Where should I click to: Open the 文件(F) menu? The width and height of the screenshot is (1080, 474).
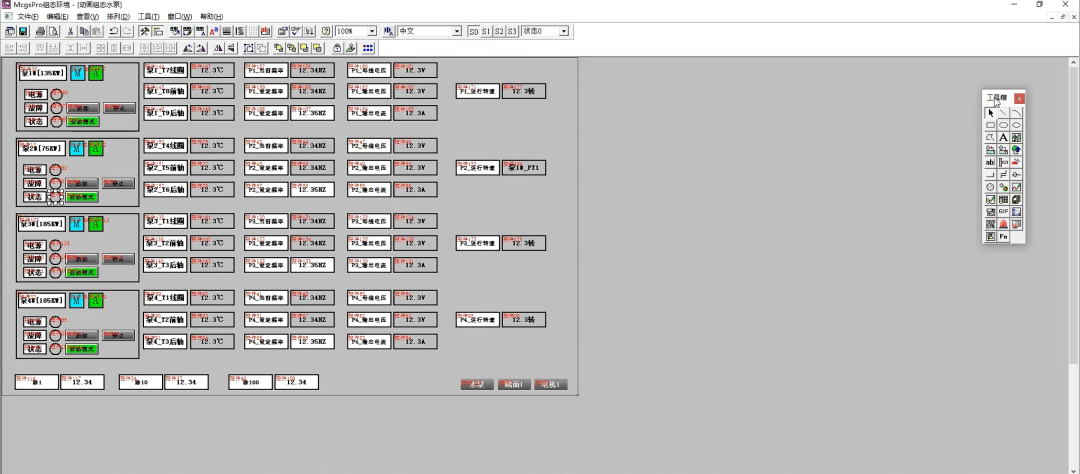tap(28, 17)
